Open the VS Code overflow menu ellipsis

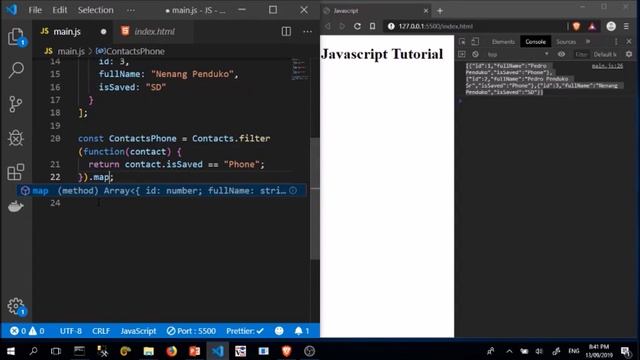pyautogui.click(x=131, y=10)
